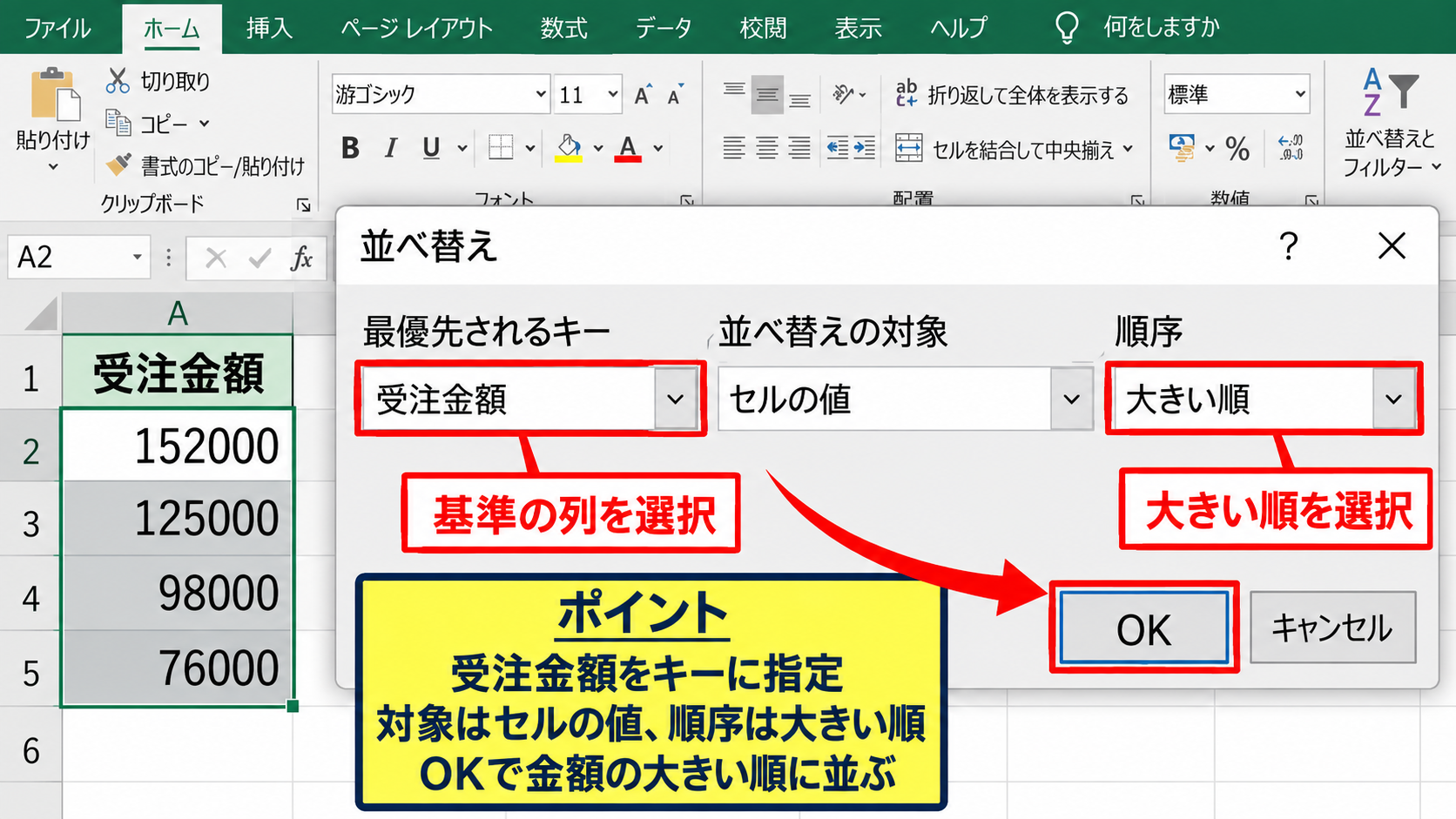Image resolution: width=1456 pixels, height=819 pixels.
Task: Select cell containing 152000
Action: [x=178, y=445]
